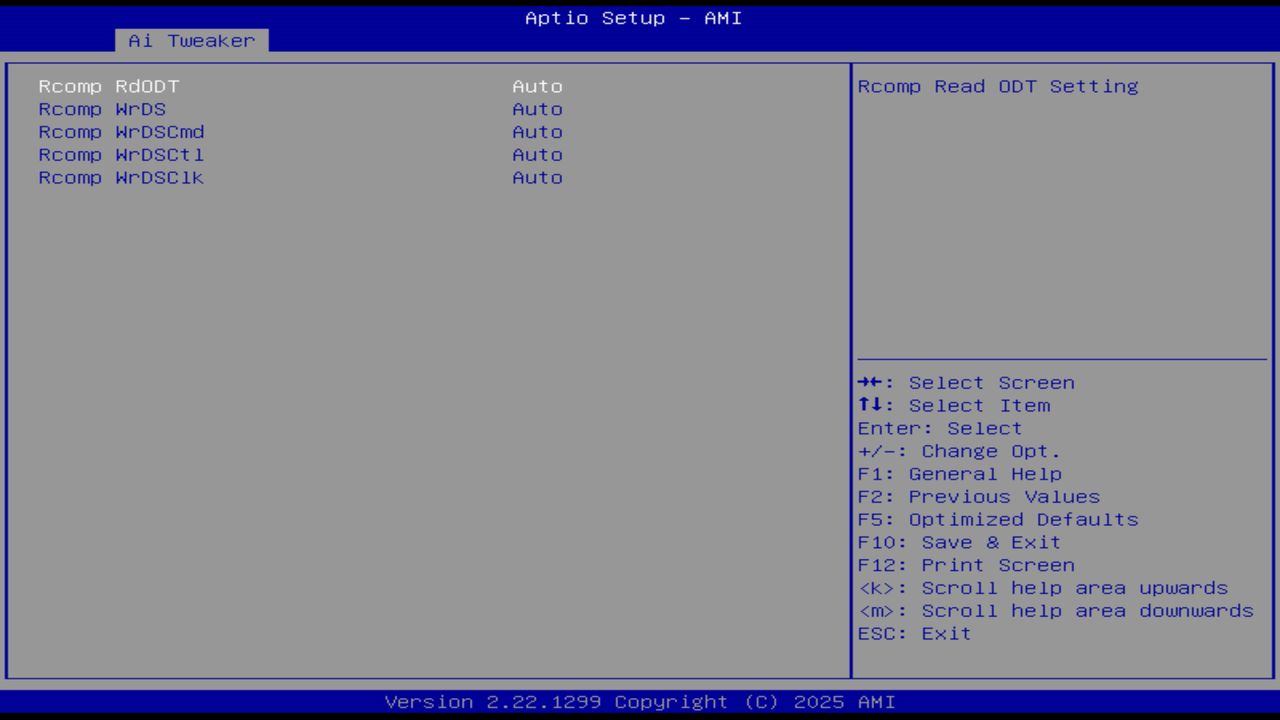Click the Aptio Setup title bar

[x=632, y=18]
